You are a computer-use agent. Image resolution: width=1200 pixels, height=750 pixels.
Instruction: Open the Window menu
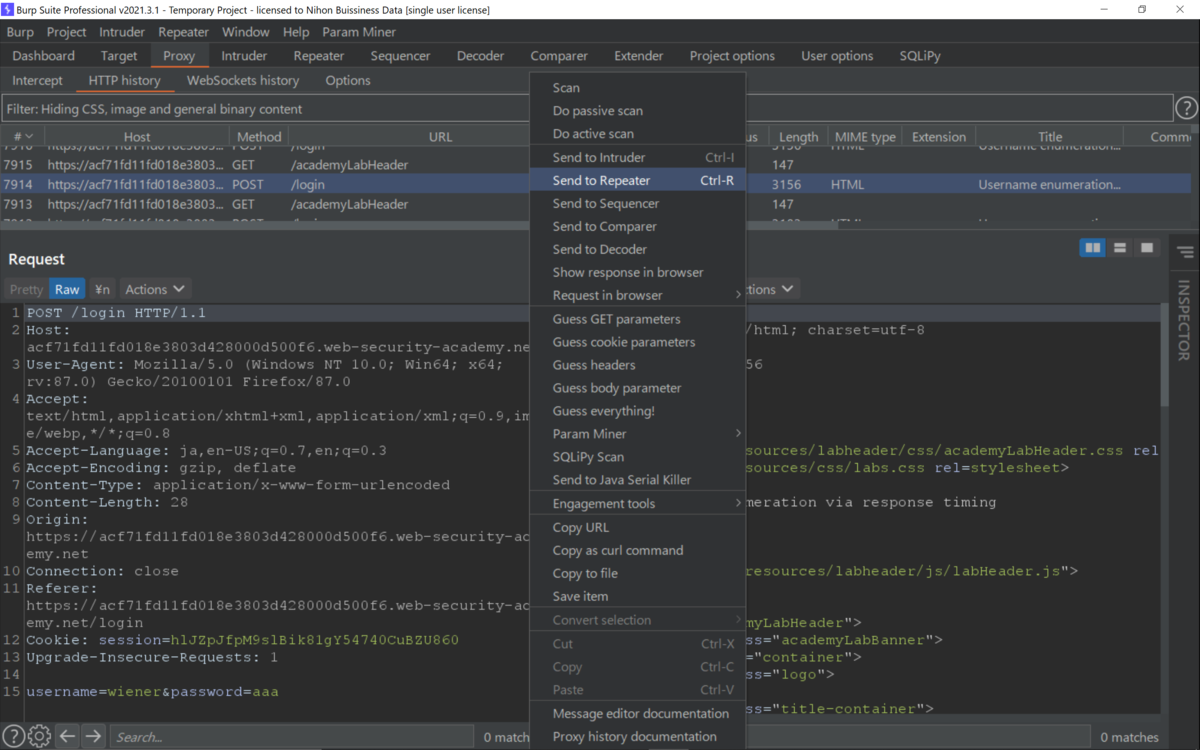(x=245, y=32)
